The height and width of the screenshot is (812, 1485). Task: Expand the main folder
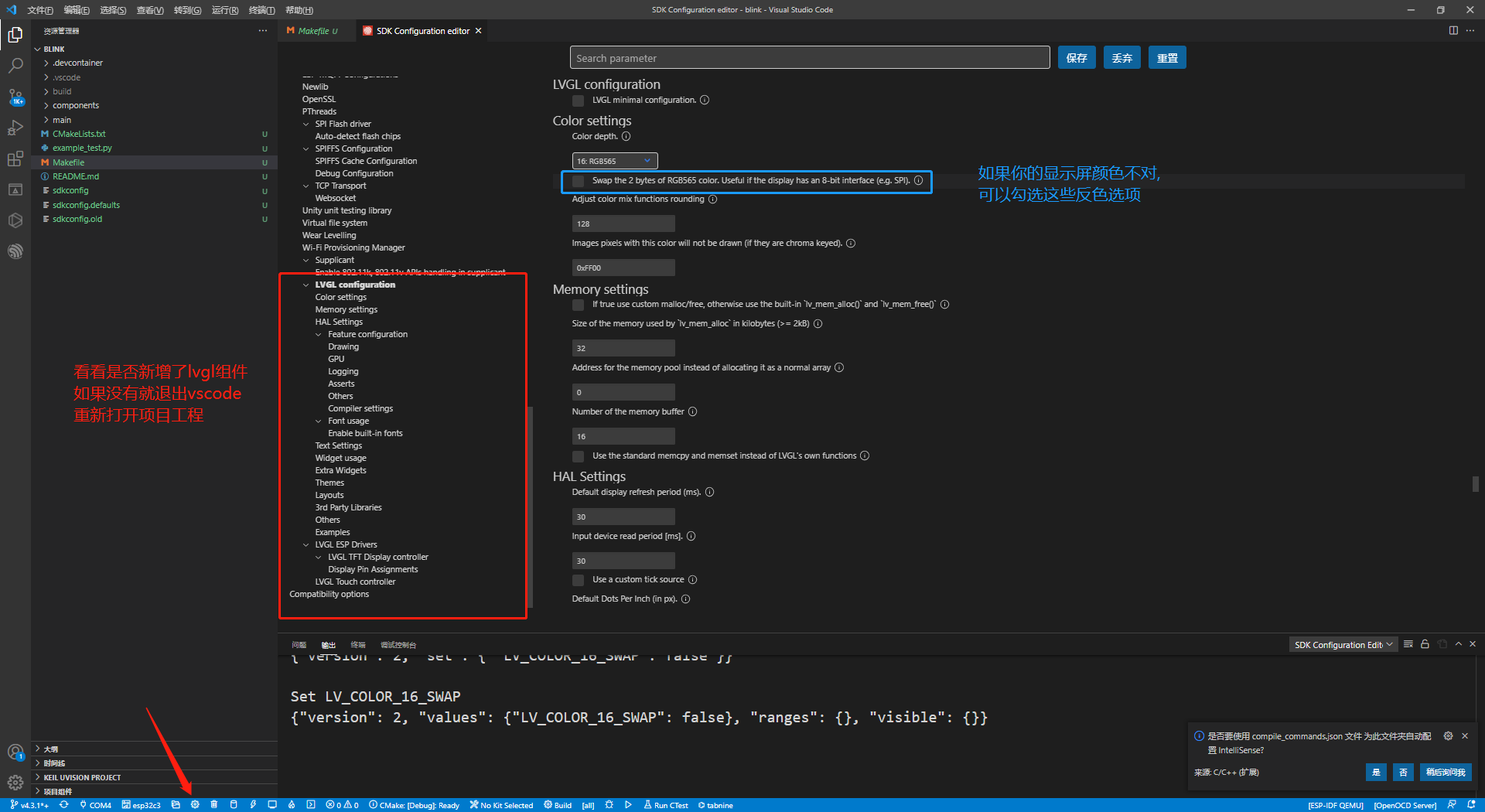[x=62, y=120]
